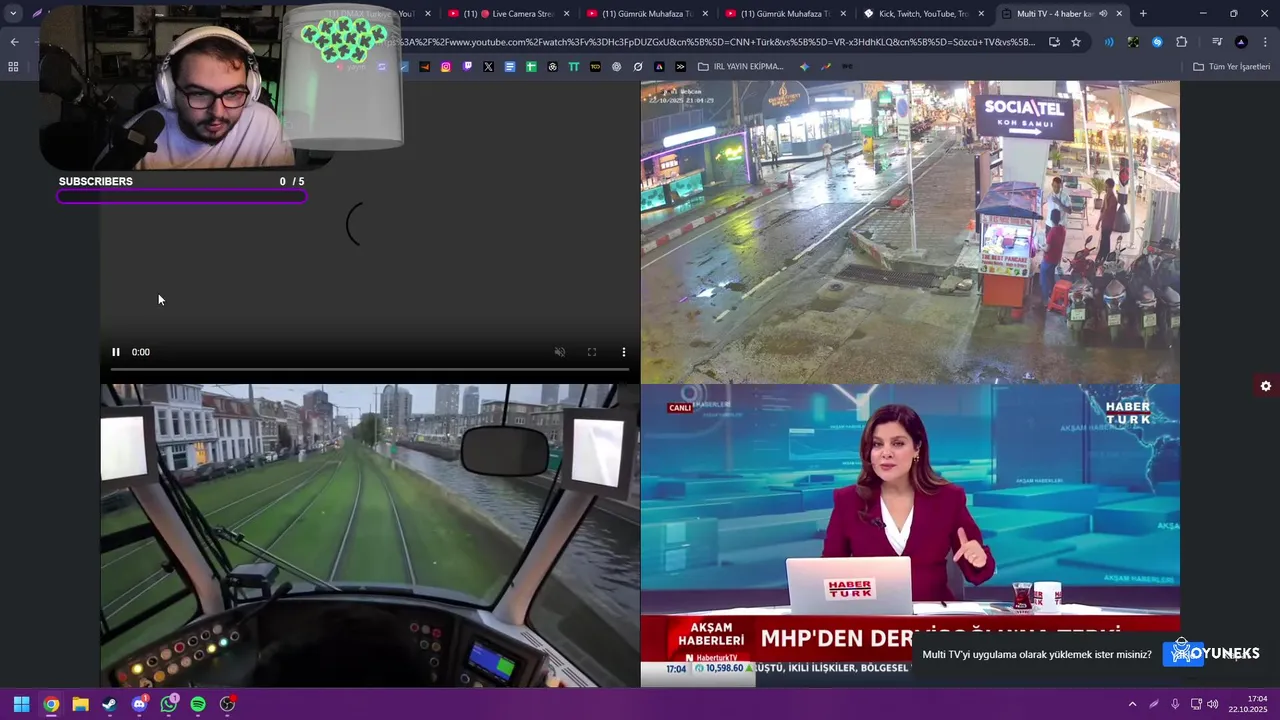Image resolution: width=1280 pixels, height=720 pixels.
Task: Switch to the first Gümrük Muhafaza tab
Action: coord(648,14)
